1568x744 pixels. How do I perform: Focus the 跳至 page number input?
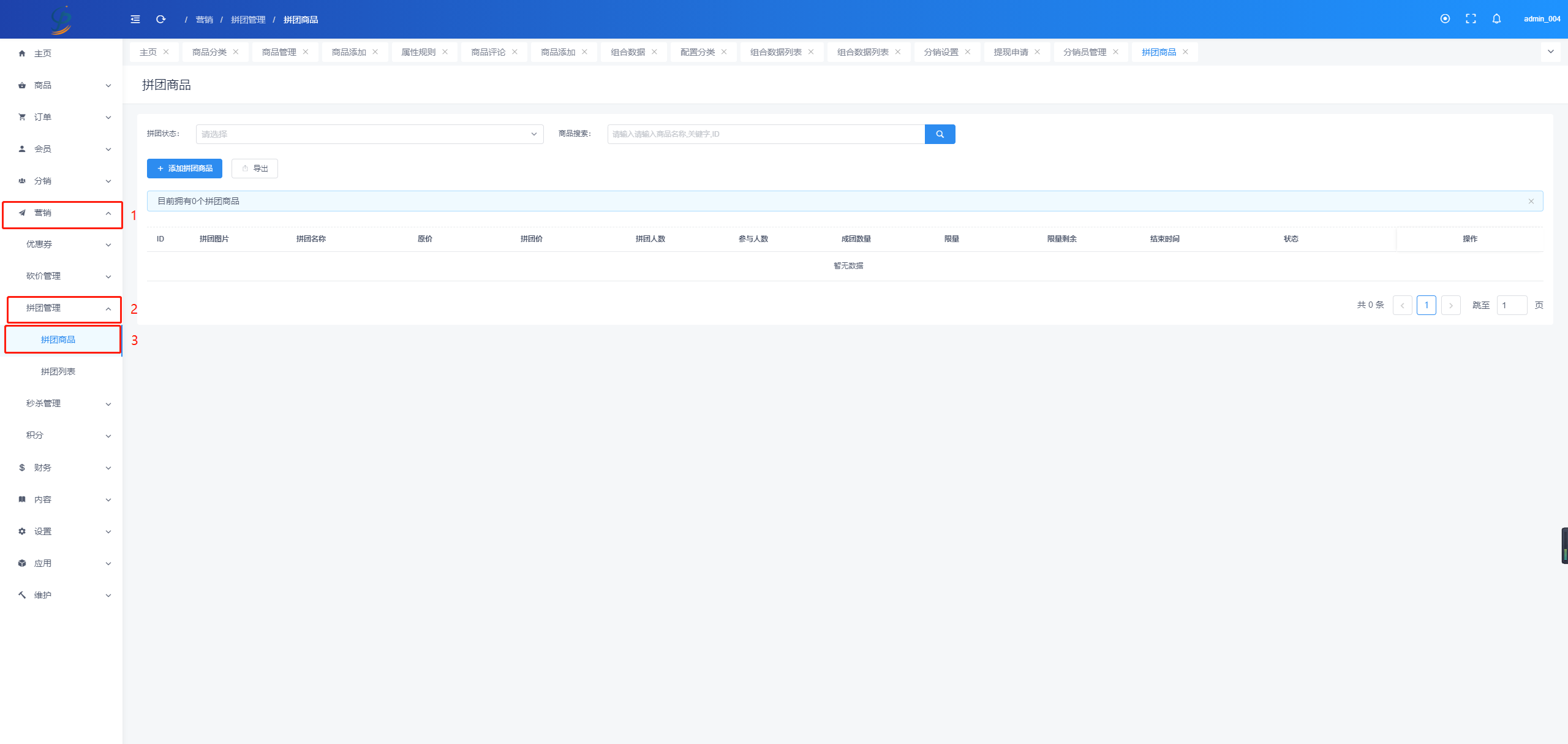(1512, 305)
